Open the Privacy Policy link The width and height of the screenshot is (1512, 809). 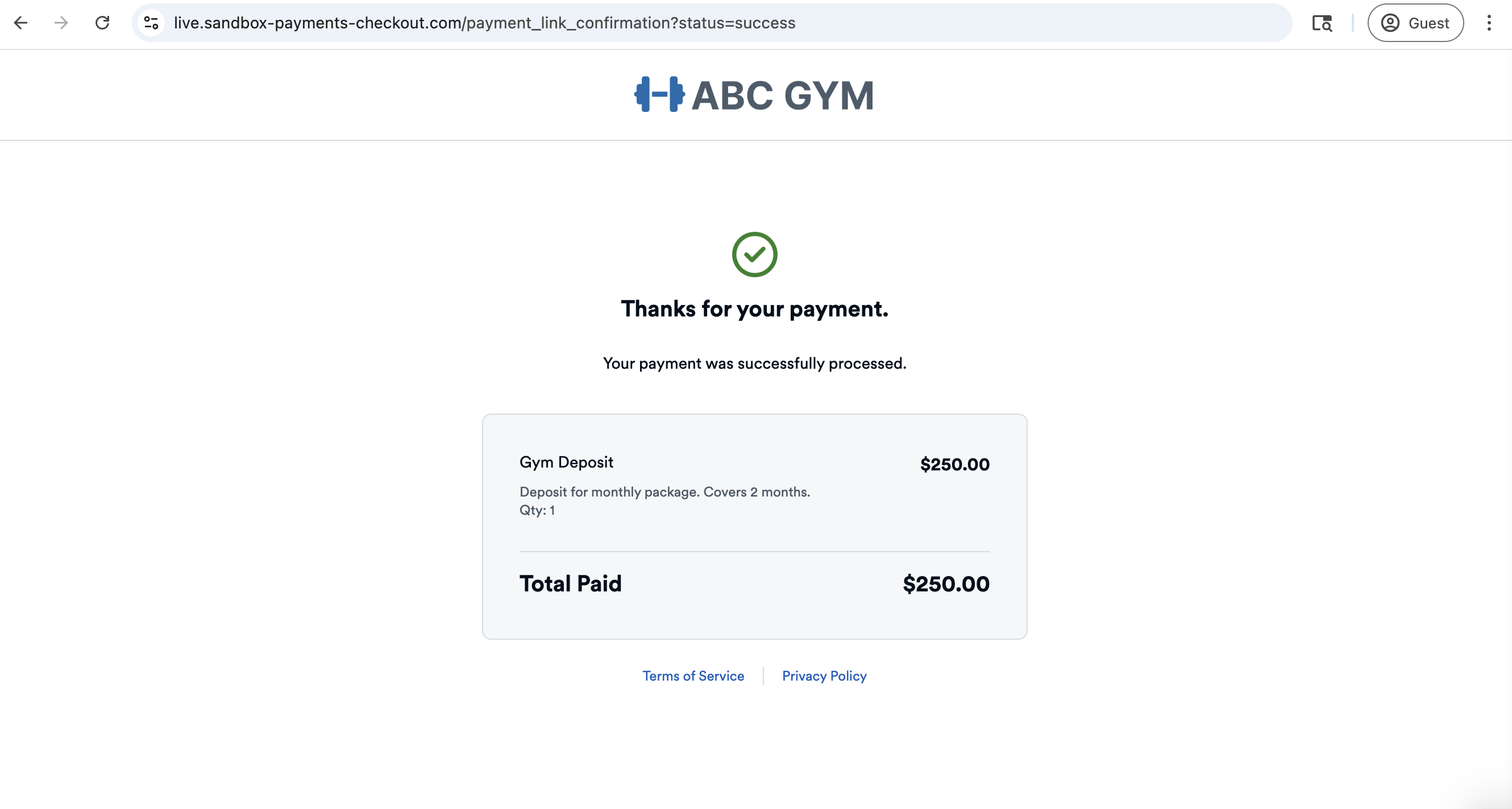[824, 676]
